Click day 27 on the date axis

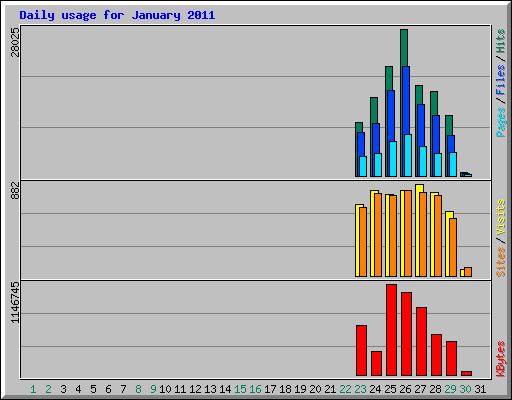click(x=420, y=389)
